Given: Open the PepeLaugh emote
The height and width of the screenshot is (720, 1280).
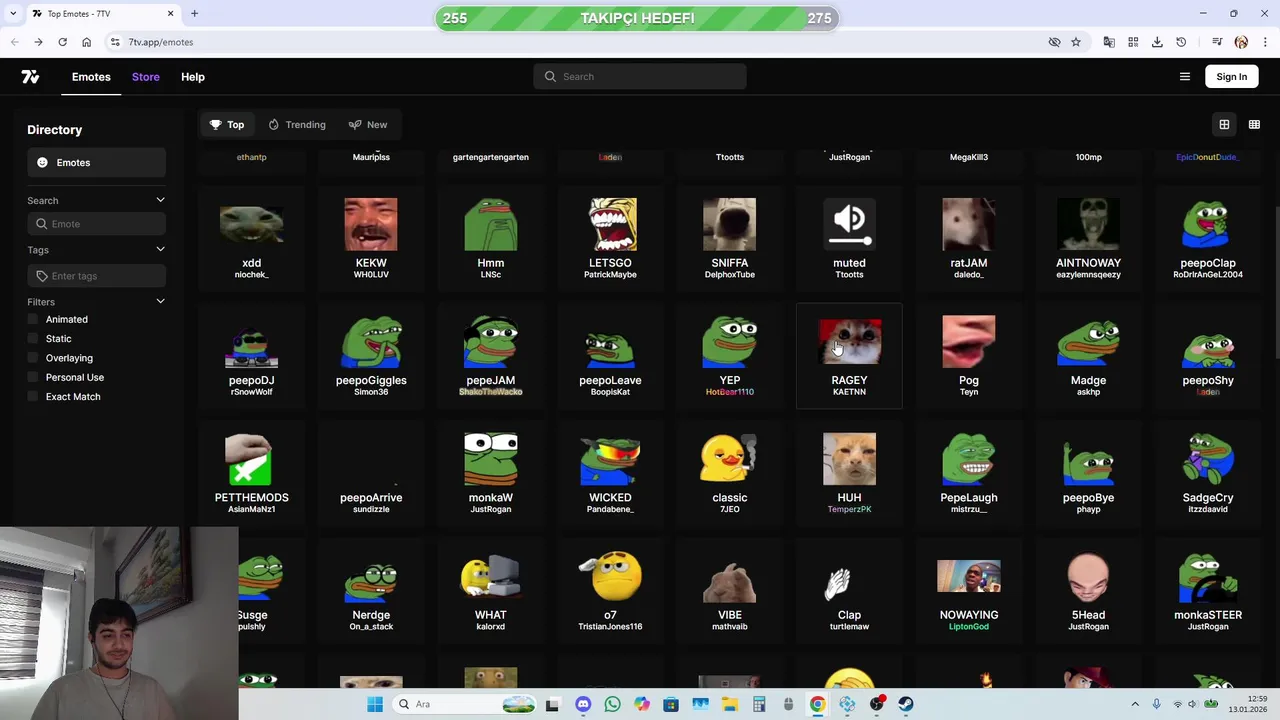Looking at the screenshot, I should point(969,473).
